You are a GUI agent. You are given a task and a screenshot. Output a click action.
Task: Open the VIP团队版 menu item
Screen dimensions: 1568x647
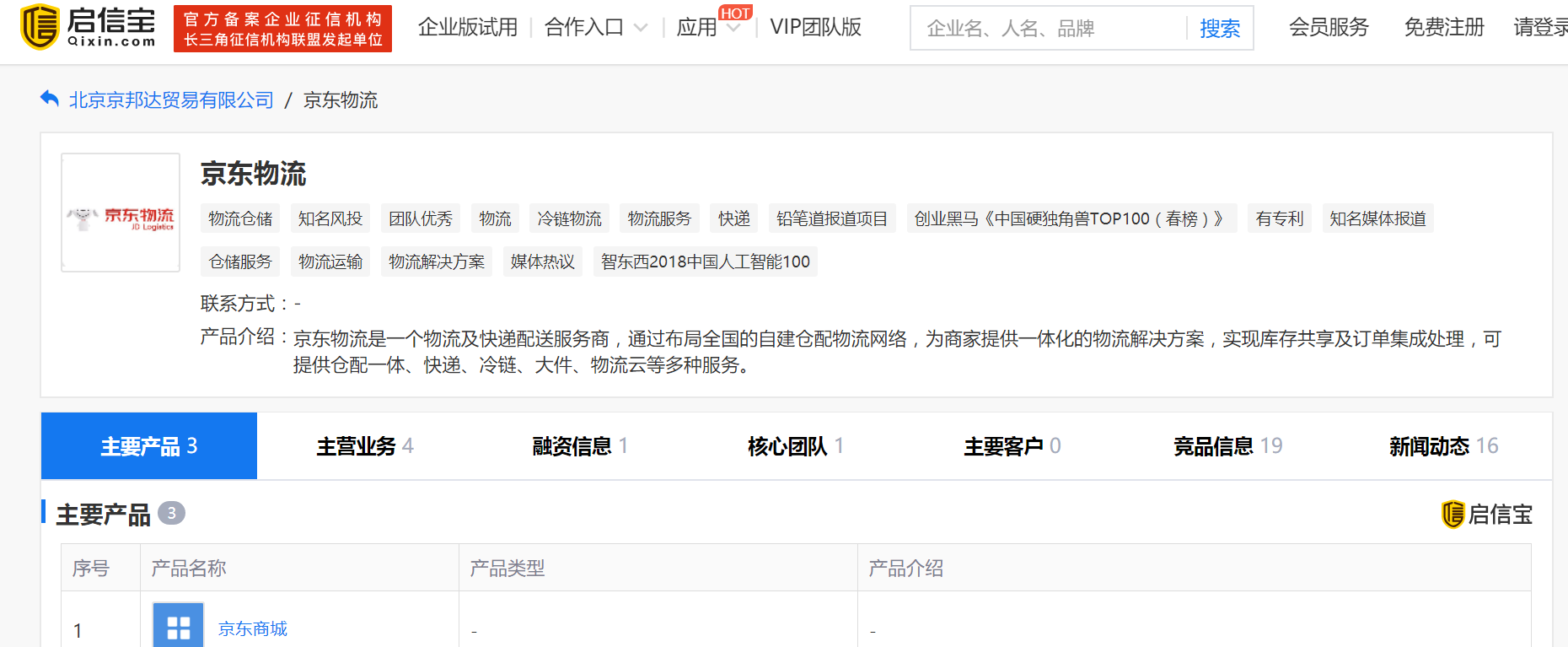pos(816,28)
